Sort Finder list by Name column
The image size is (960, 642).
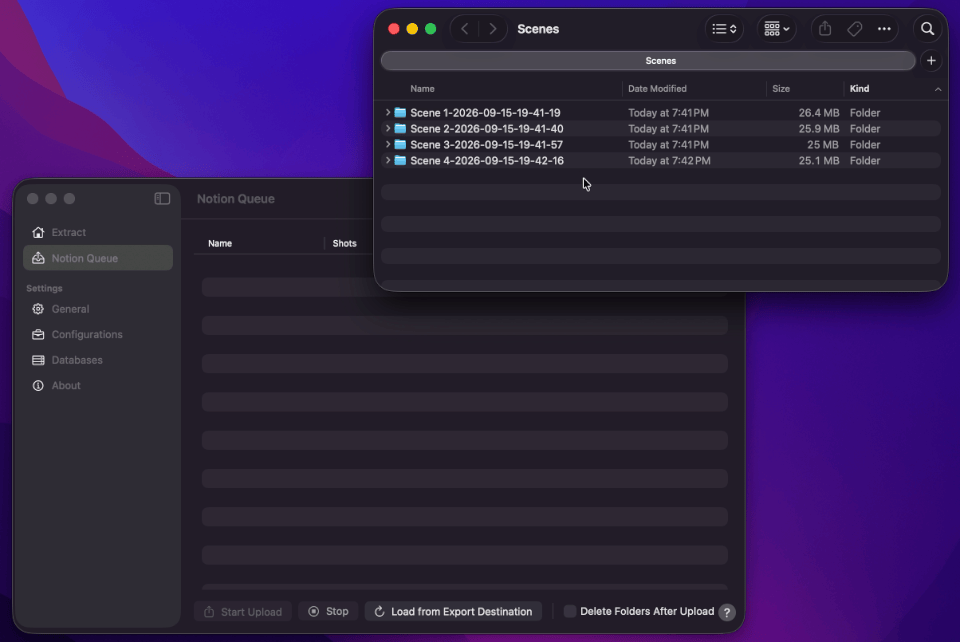click(x=422, y=89)
